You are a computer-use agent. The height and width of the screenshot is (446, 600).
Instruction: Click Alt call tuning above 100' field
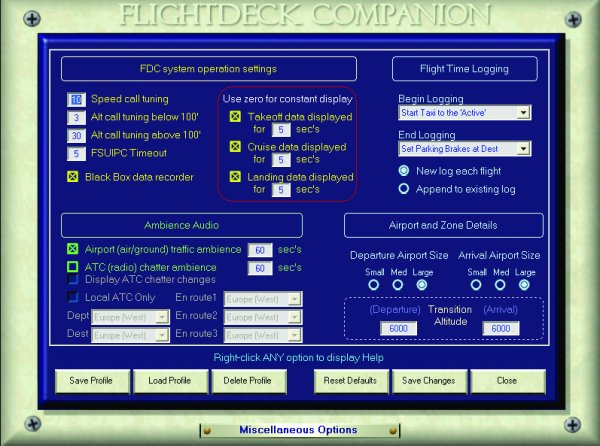(x=77, y=135)
